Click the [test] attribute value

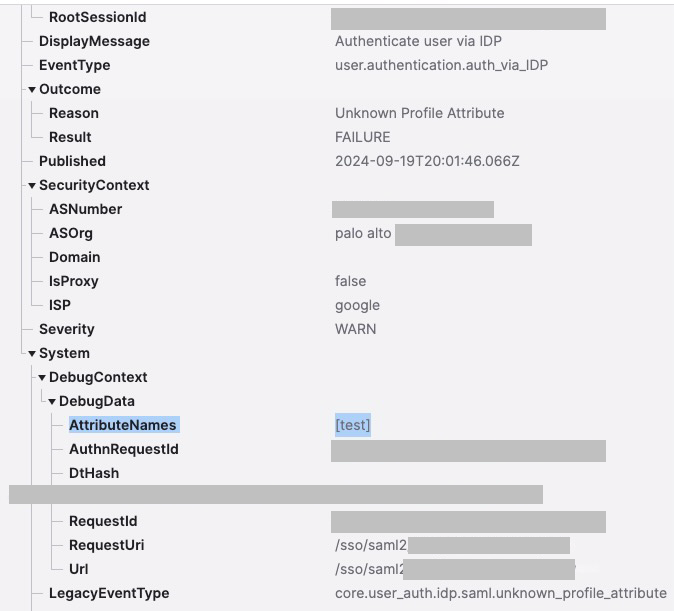(352, 425)
